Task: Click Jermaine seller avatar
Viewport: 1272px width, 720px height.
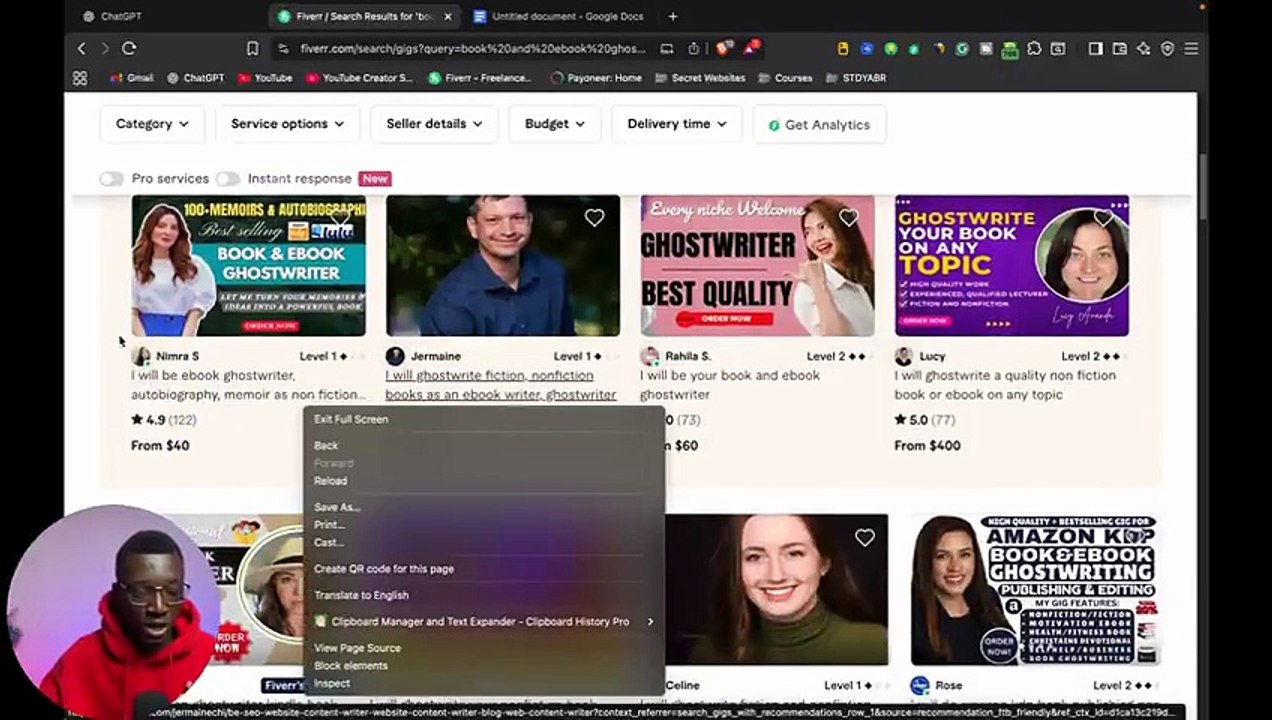Action: coord(395,356)
